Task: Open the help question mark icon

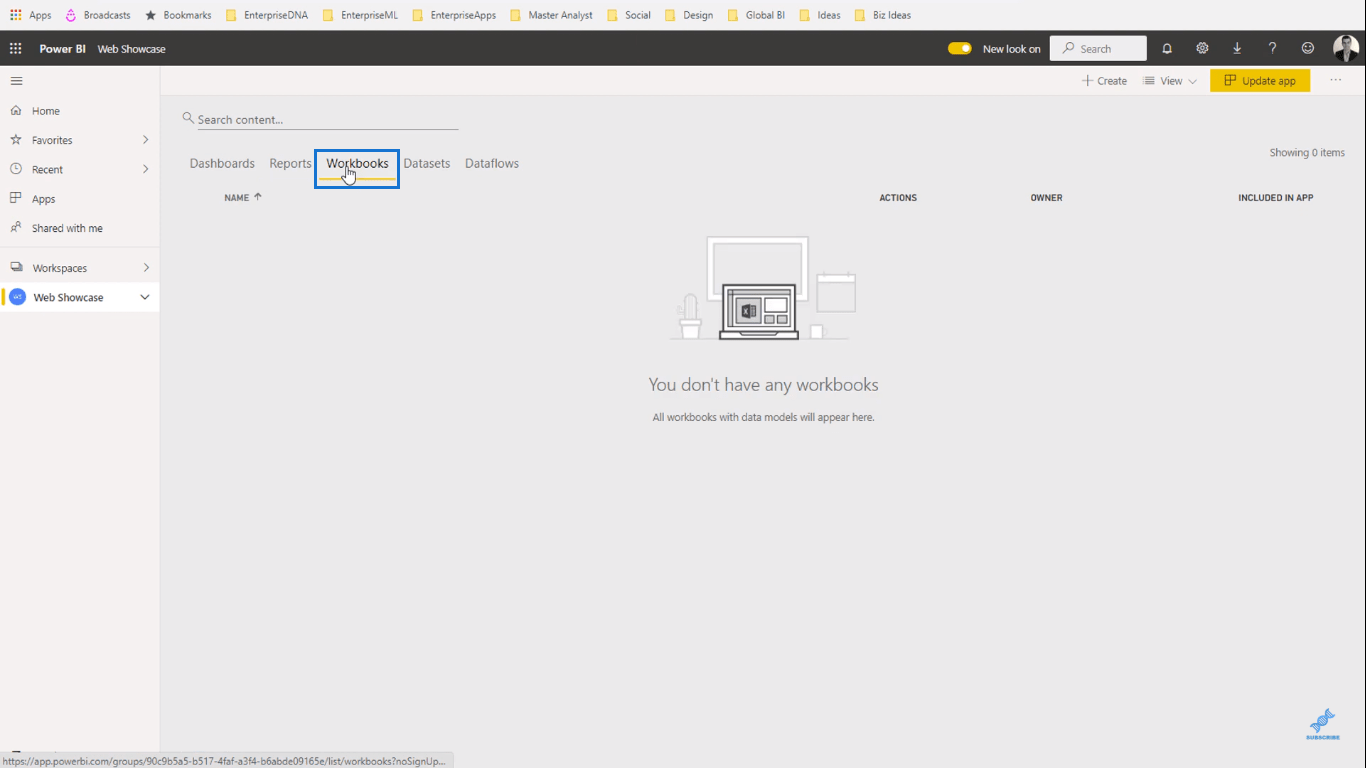Action: point(1272,48)
